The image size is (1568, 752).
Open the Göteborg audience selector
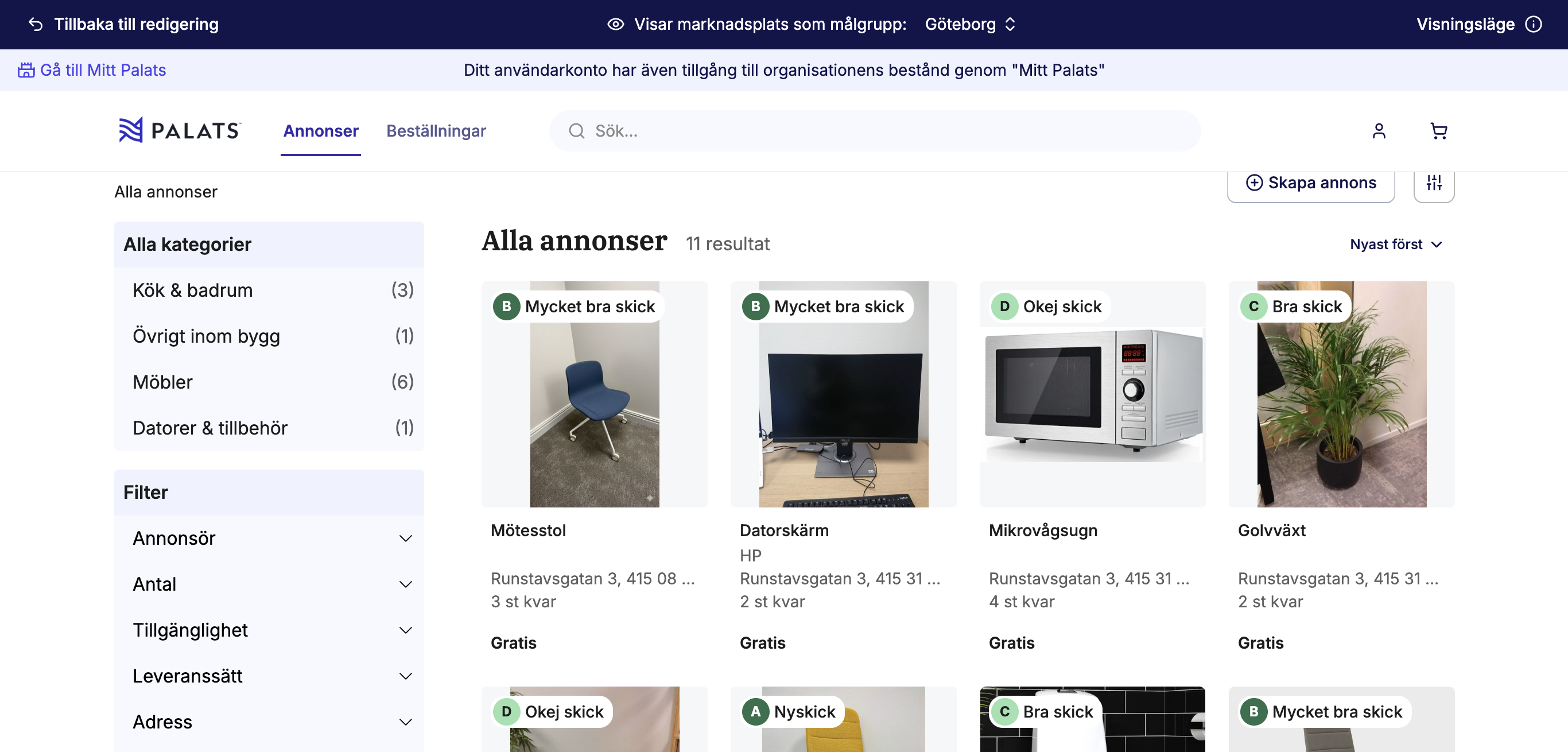pos(969,24)
